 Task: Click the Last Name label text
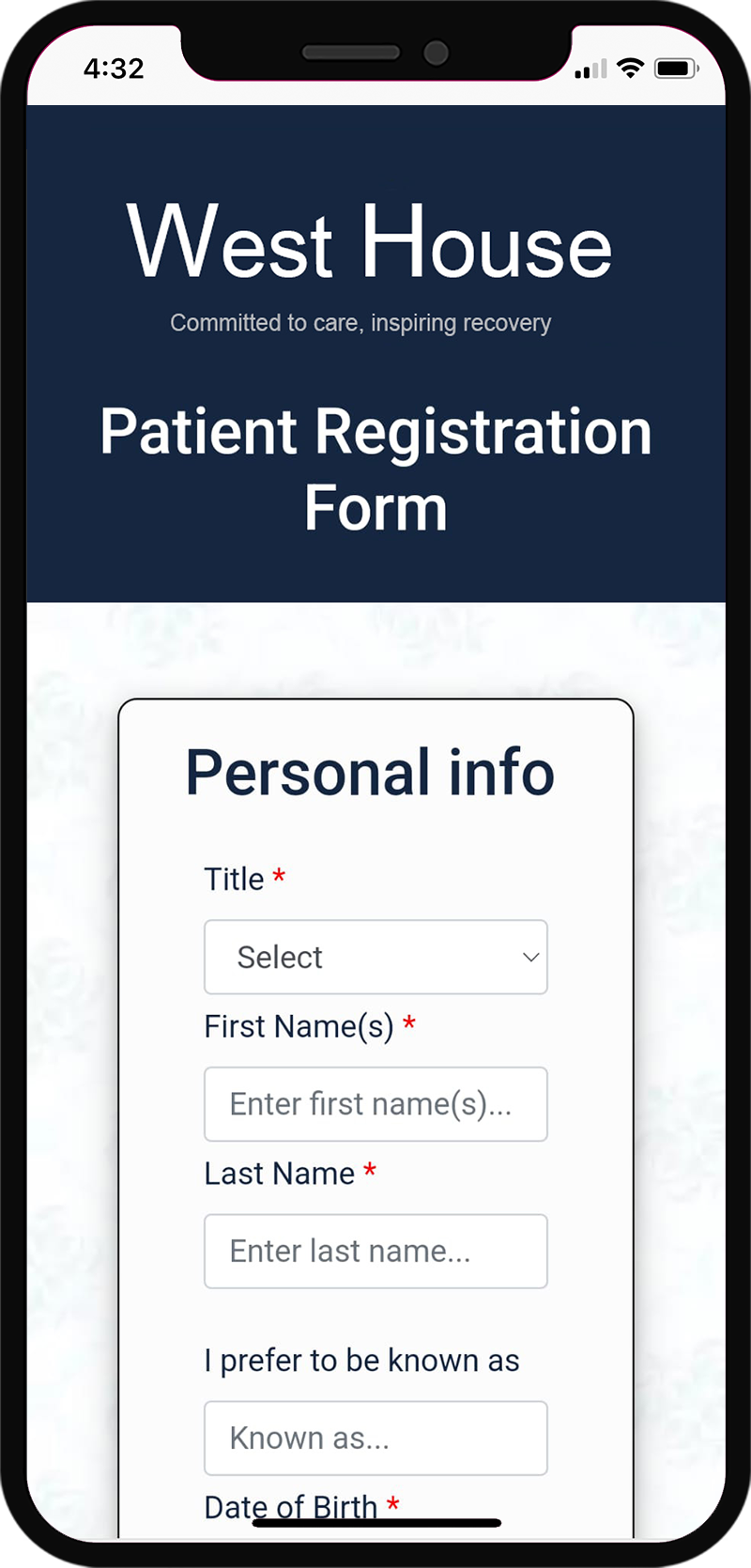click(279, 1174)
